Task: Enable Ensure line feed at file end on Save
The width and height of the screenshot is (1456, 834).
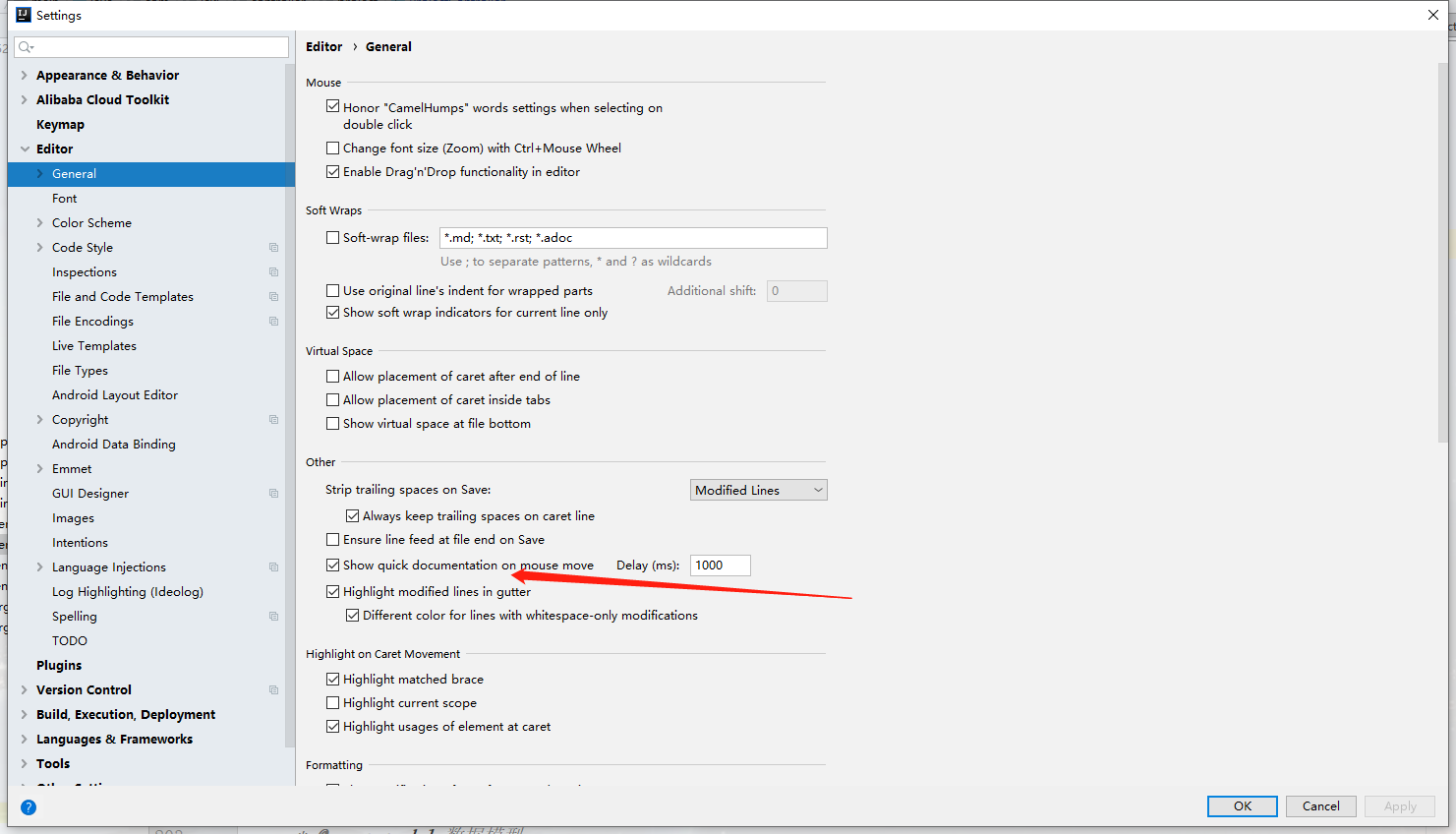Action: point(332,540)
